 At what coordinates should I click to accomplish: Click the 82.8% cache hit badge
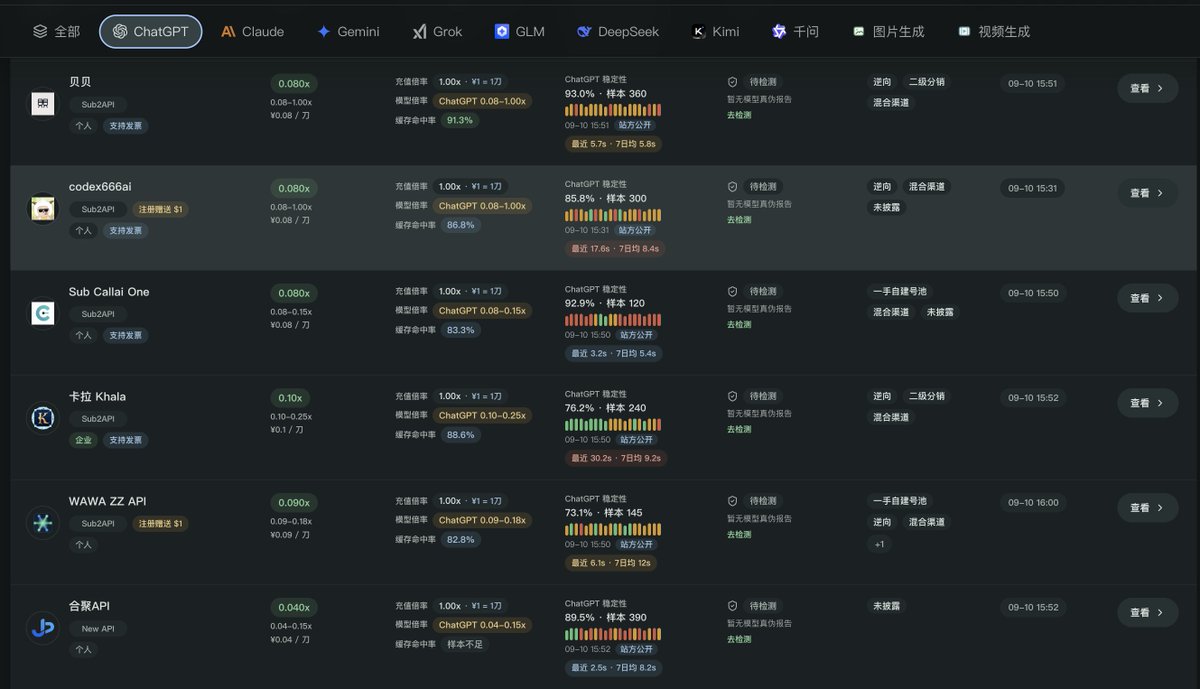(460, 539)
